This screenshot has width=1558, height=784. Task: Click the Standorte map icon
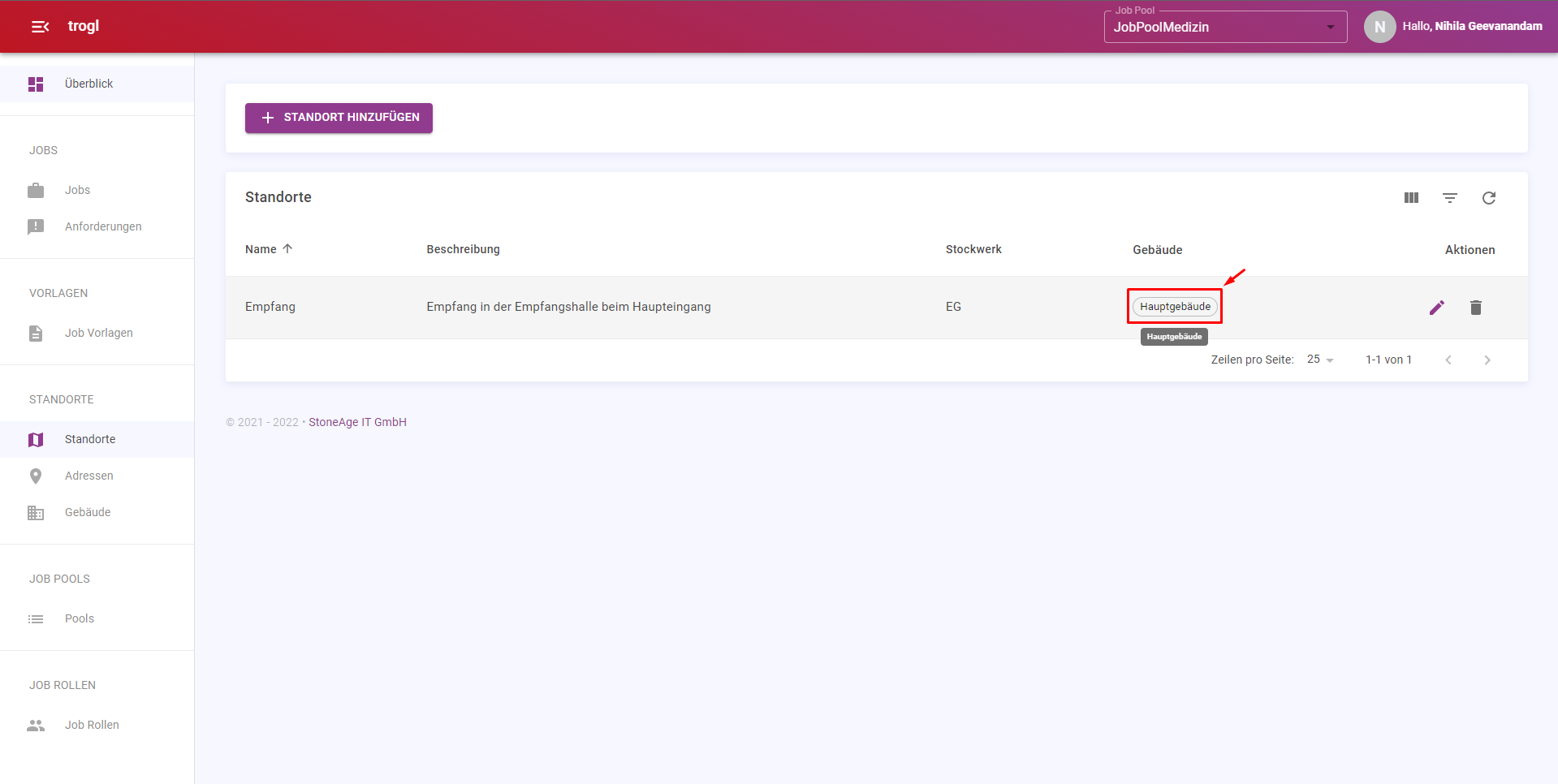pyautogui.click(x=36, y=440)
